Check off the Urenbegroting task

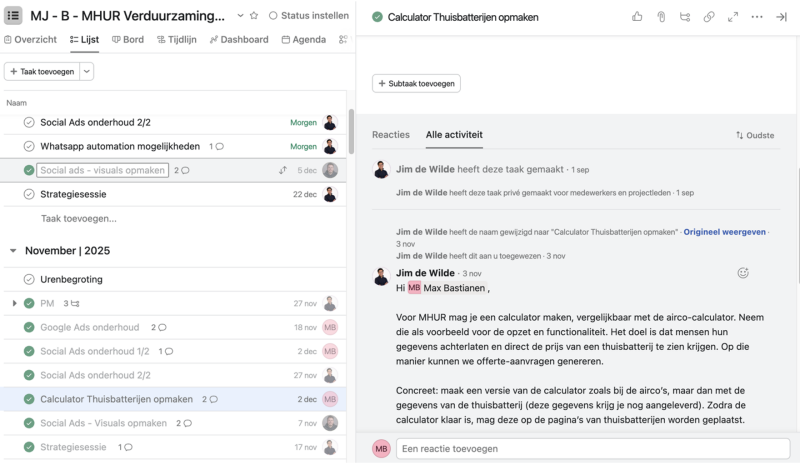[29, 280]
